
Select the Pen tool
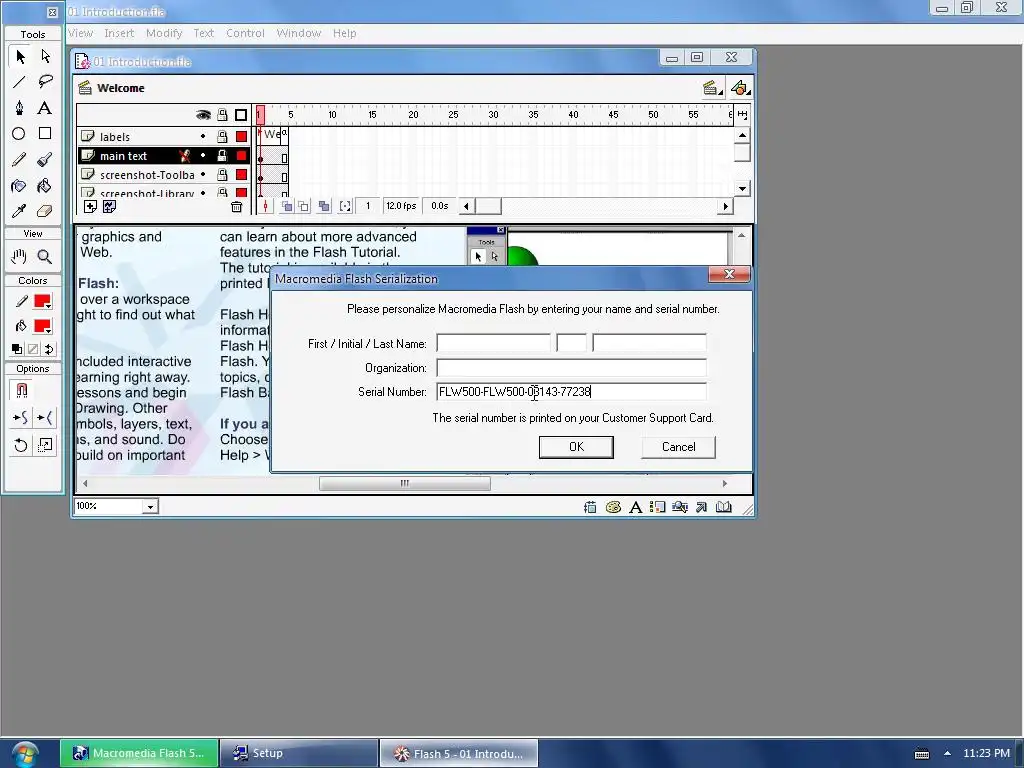tap(20, 108)
